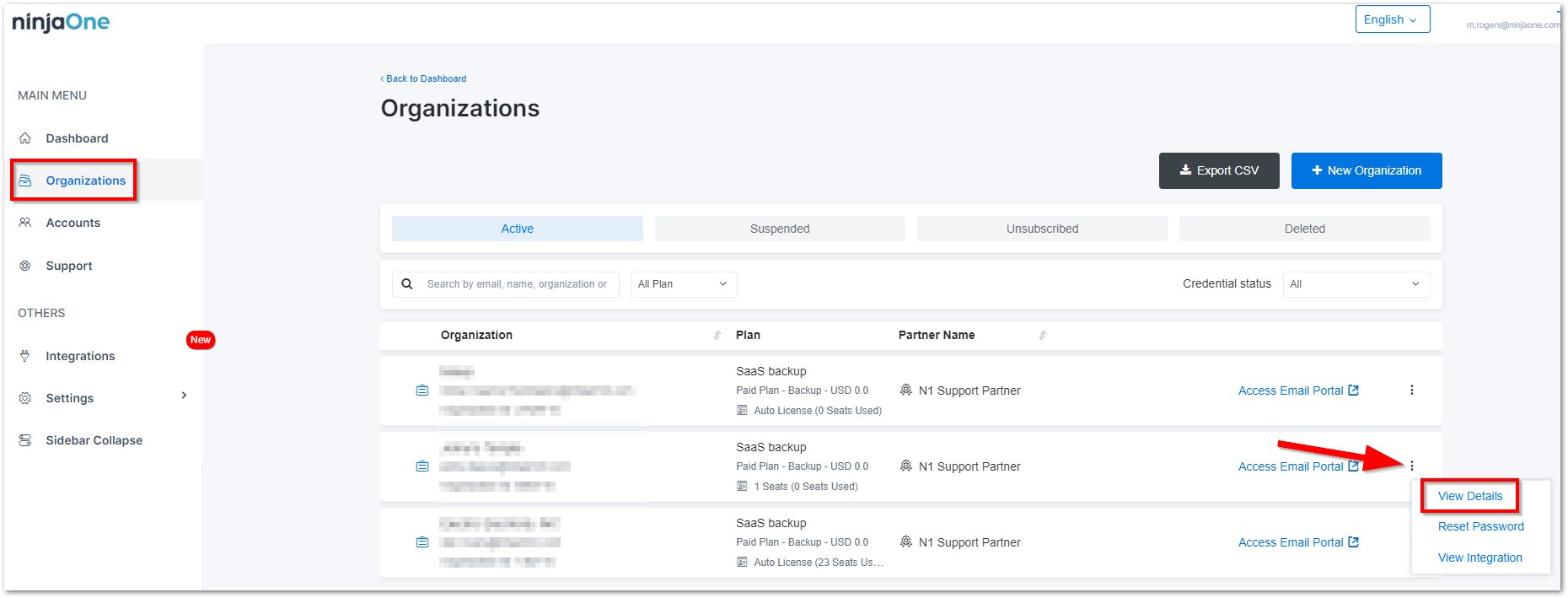
Task: Expand the Settings submenu chevron
Action: click(x=184, y=396)
